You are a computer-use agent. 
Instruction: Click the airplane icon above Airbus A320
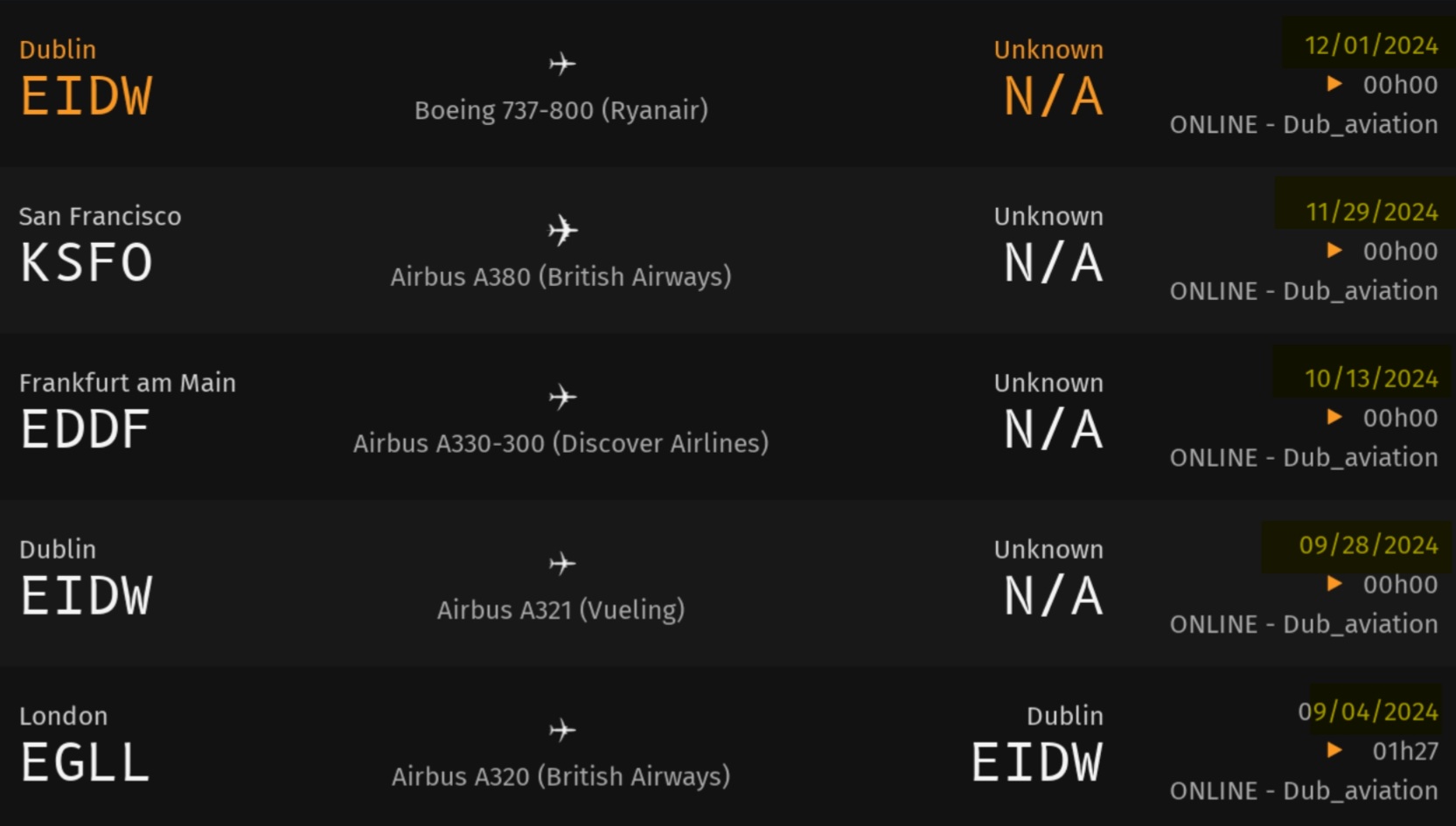pyautogui.click(x=562, y=731)
